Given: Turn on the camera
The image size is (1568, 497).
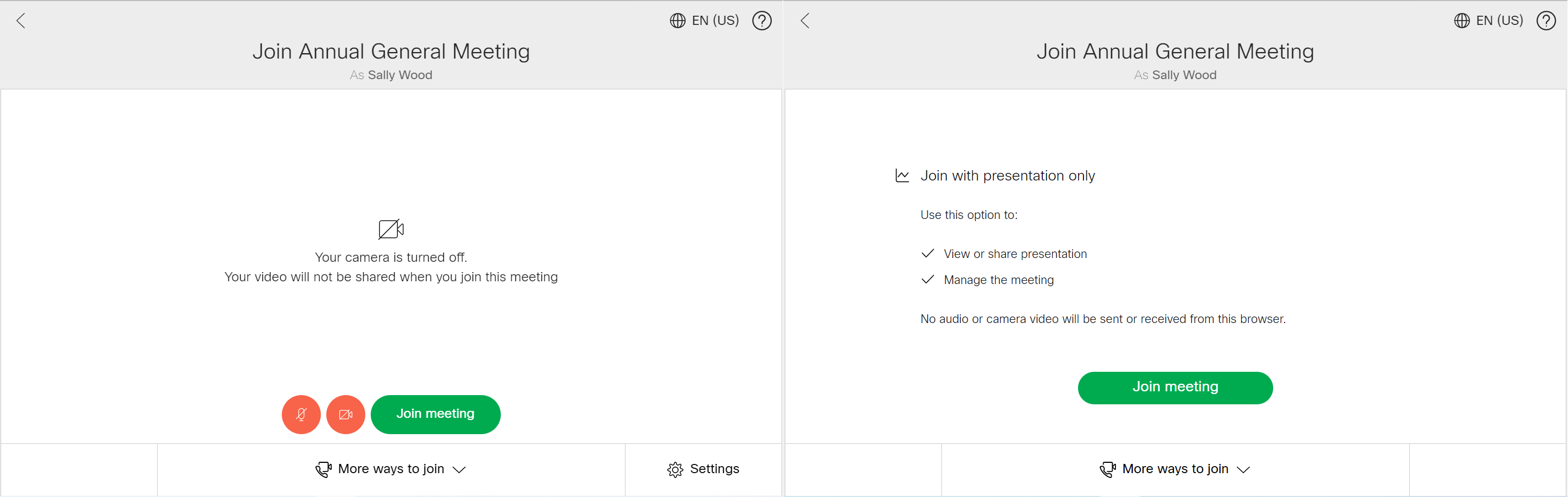Looking at the screenshot, I should pyautogui.click(x=345, y=414).
